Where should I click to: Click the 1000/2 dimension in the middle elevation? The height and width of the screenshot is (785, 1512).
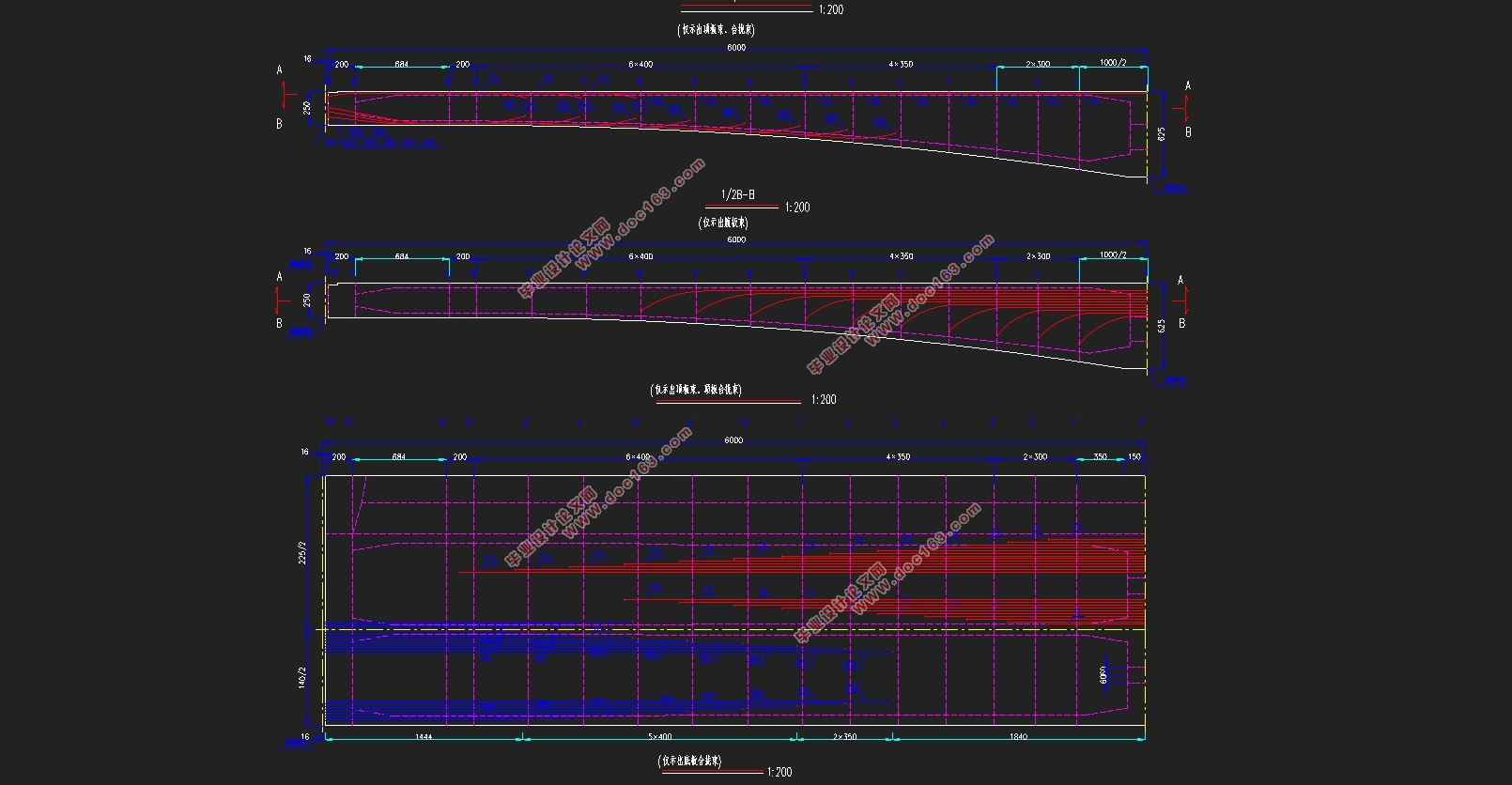tap(1113, 255)
